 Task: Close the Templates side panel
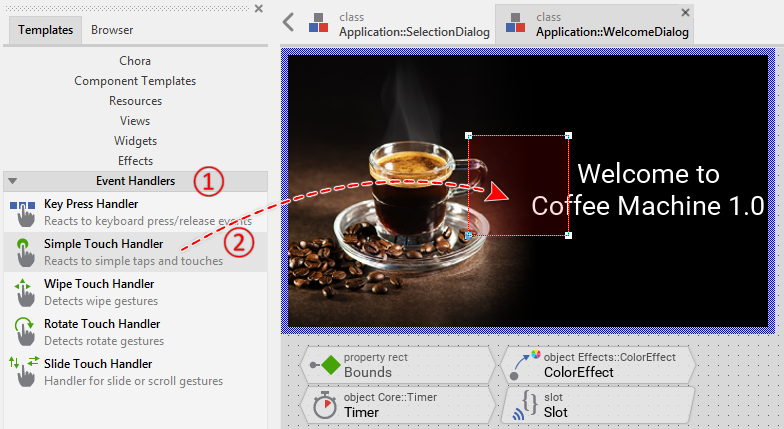tap(259, 8)
